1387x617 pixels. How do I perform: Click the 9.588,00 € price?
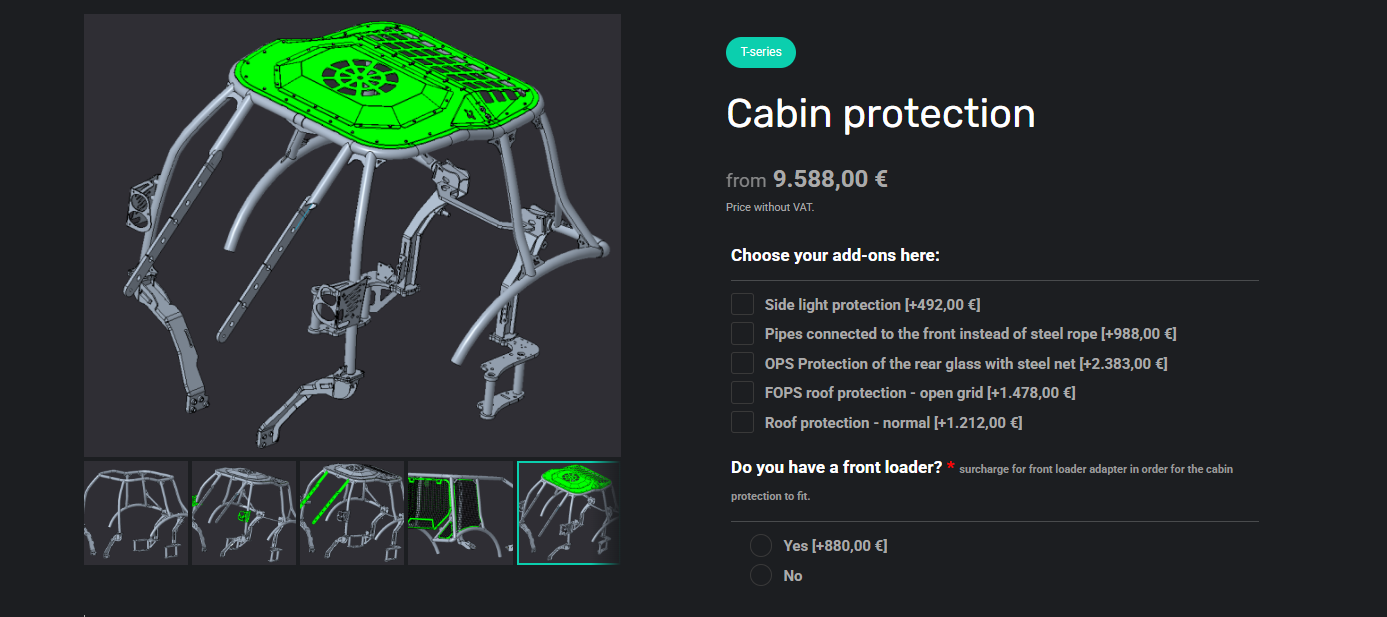coord(830,179)
